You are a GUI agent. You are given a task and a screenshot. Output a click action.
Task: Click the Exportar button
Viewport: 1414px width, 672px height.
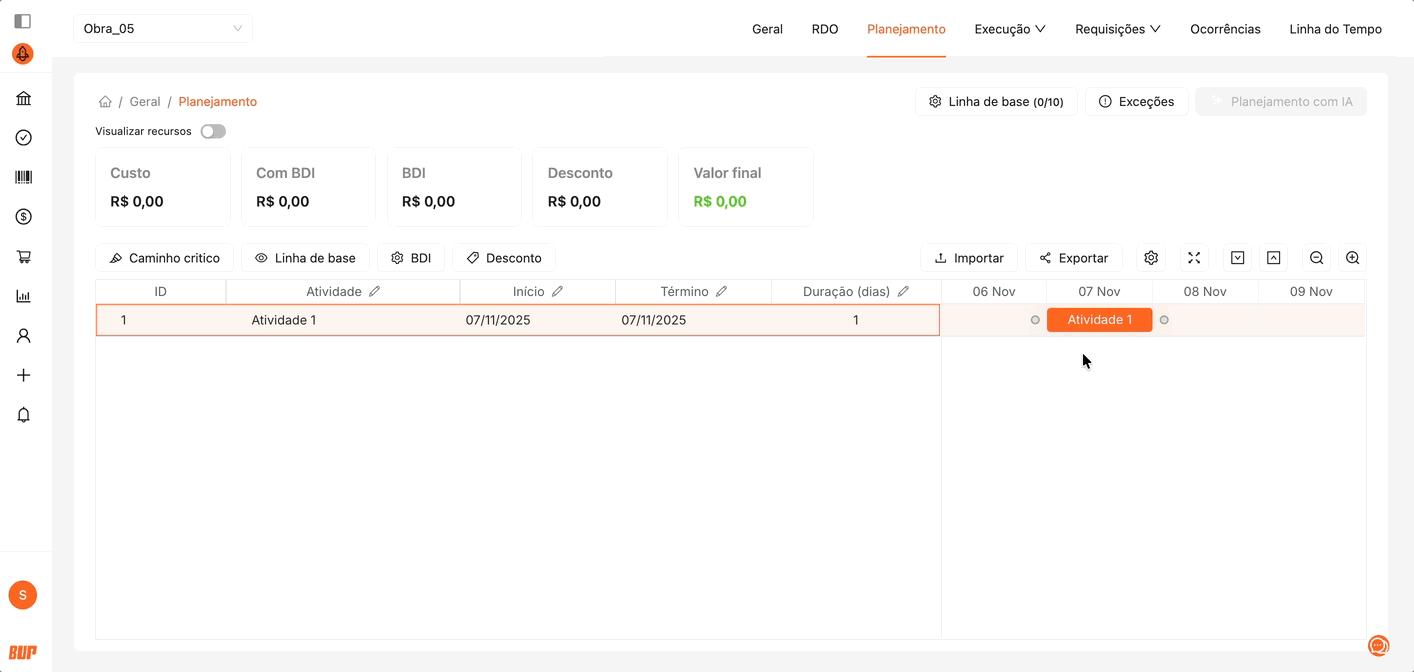click(1073, 258)
